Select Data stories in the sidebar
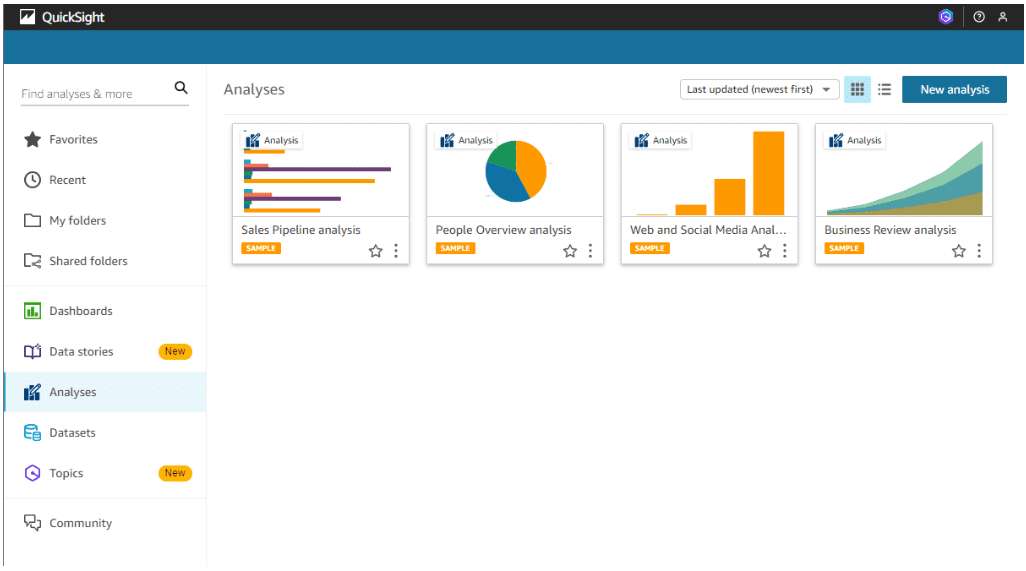Screen dimensions: 1026x571 click(x=81, y=352)
